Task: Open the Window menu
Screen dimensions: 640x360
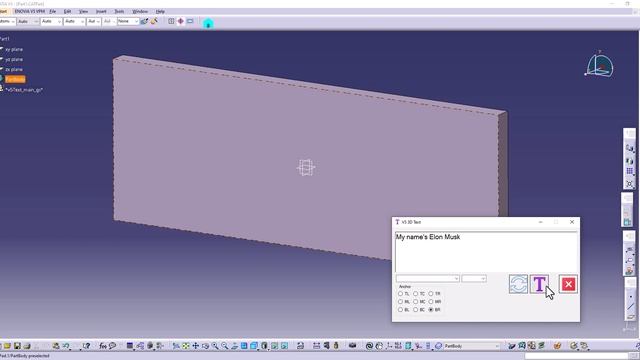Action: click(140, 11)
